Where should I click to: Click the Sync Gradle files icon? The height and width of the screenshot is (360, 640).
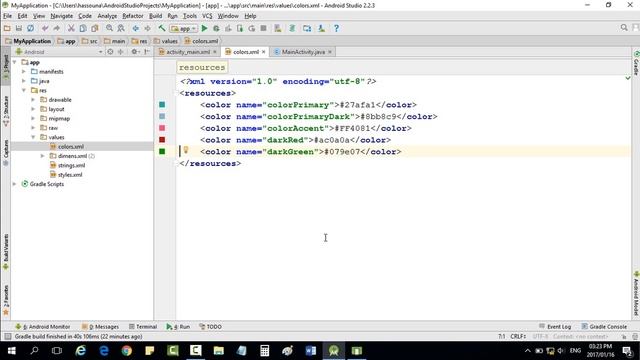click(x=292, y=28)
